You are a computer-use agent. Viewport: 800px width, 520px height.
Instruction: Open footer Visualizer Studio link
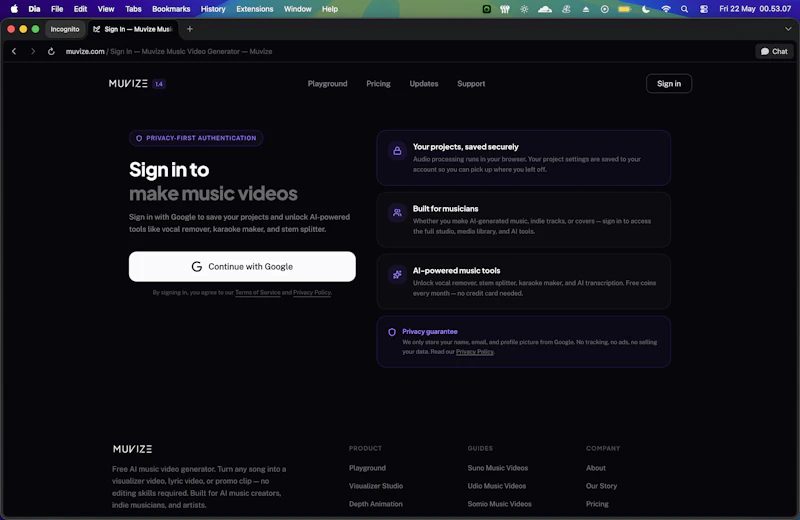376,486
